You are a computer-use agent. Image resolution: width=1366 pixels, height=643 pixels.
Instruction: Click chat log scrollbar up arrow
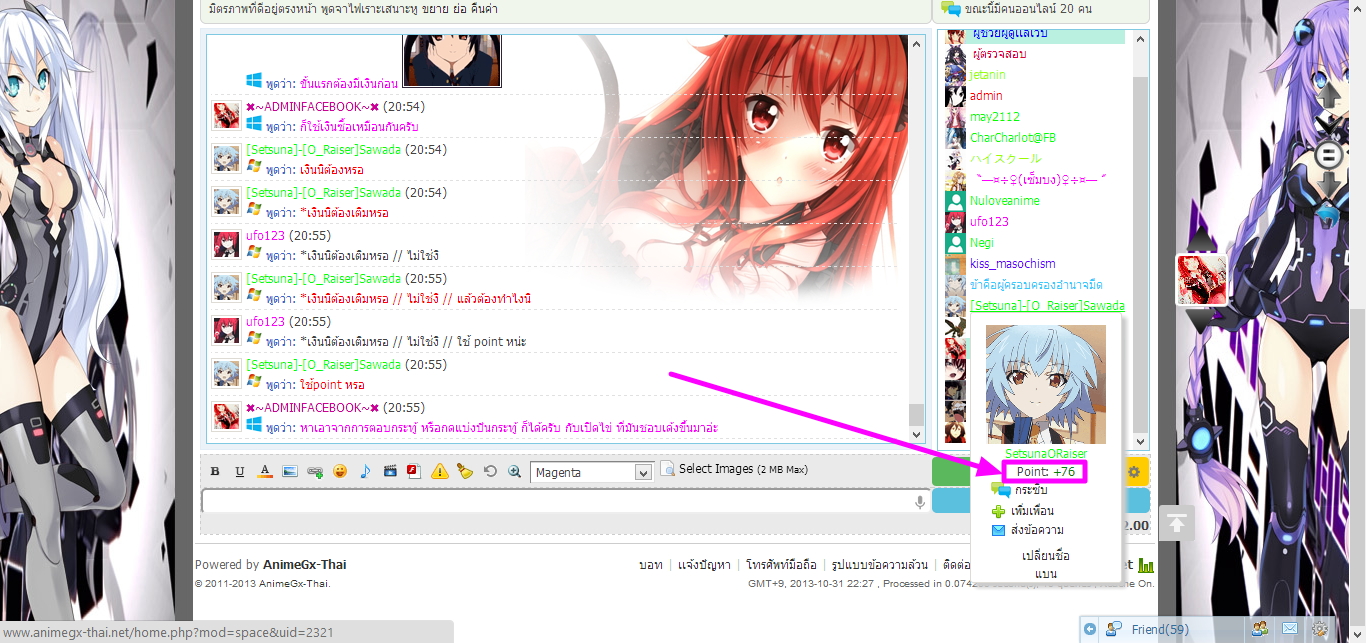(x=917, y=44)
